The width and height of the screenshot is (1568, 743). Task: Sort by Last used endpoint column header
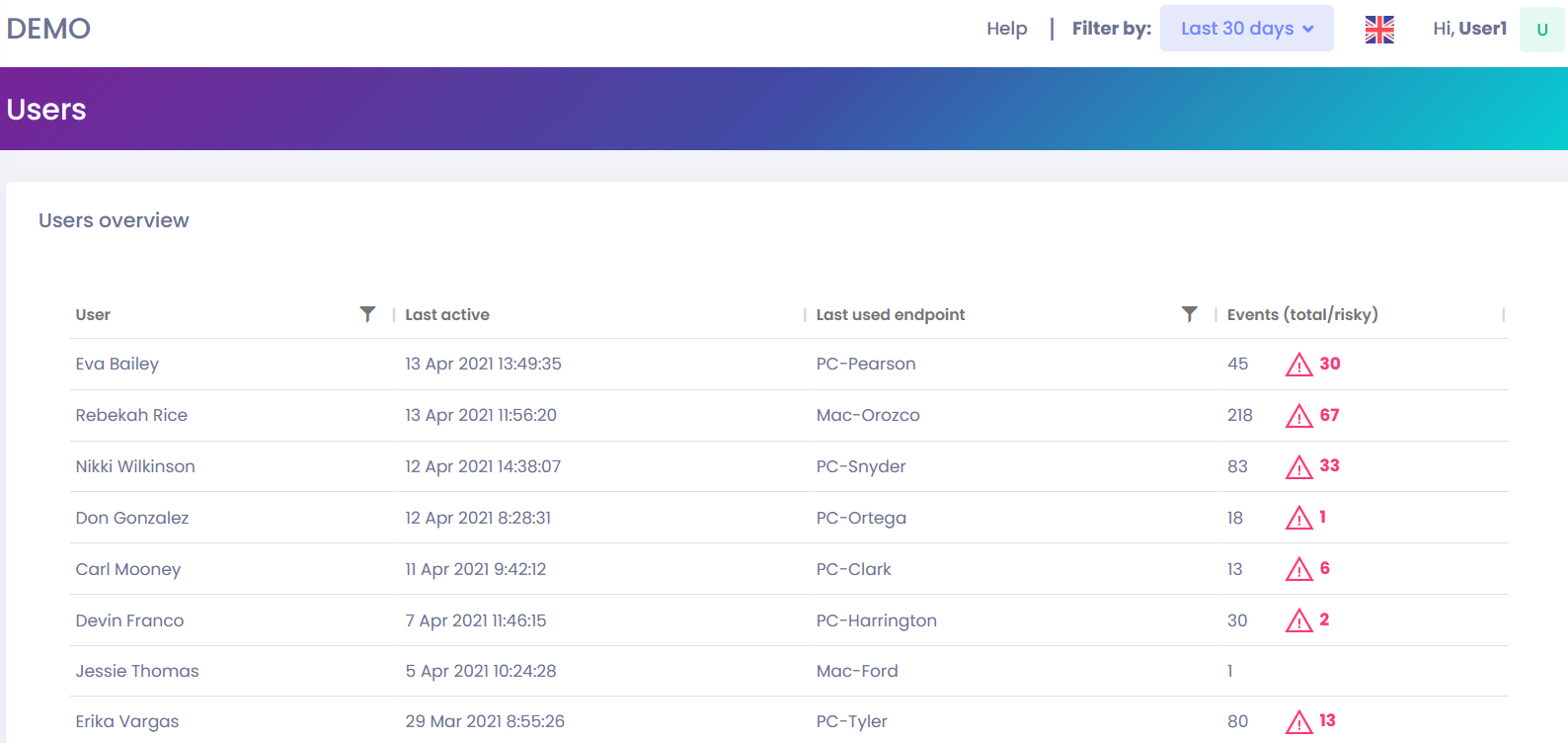click(891, 314)
